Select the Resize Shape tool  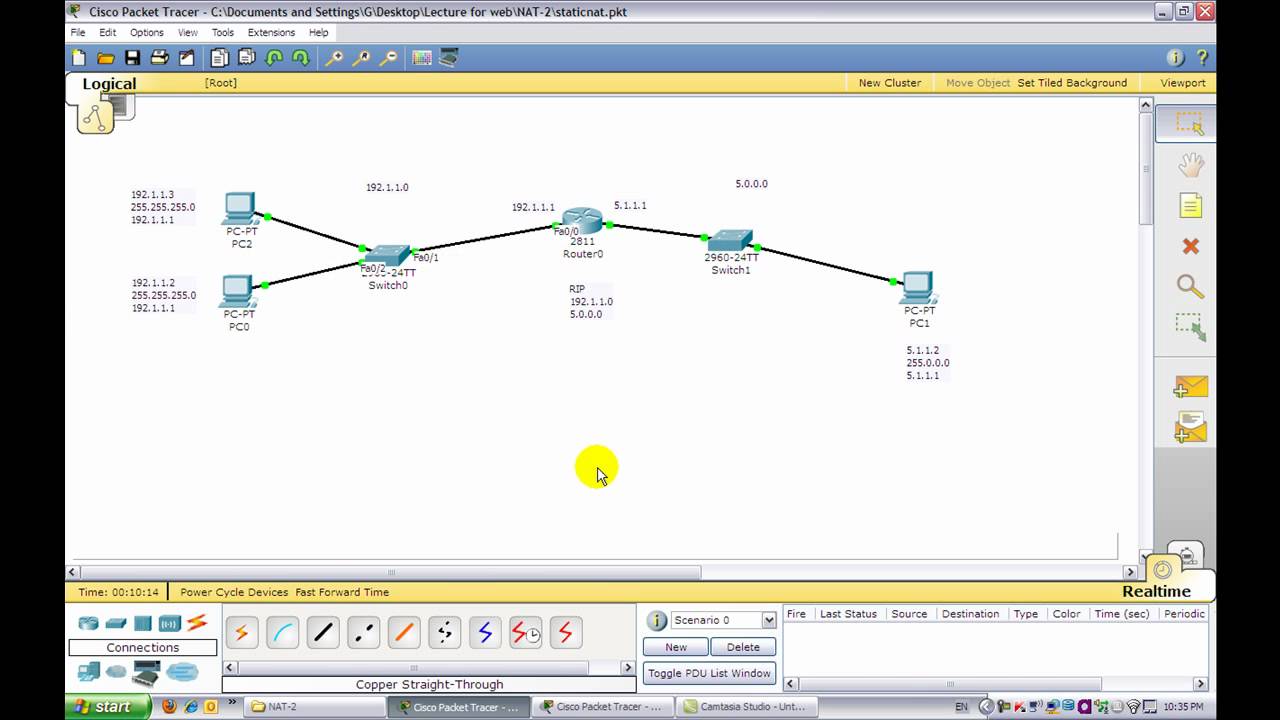[1190, 327]
